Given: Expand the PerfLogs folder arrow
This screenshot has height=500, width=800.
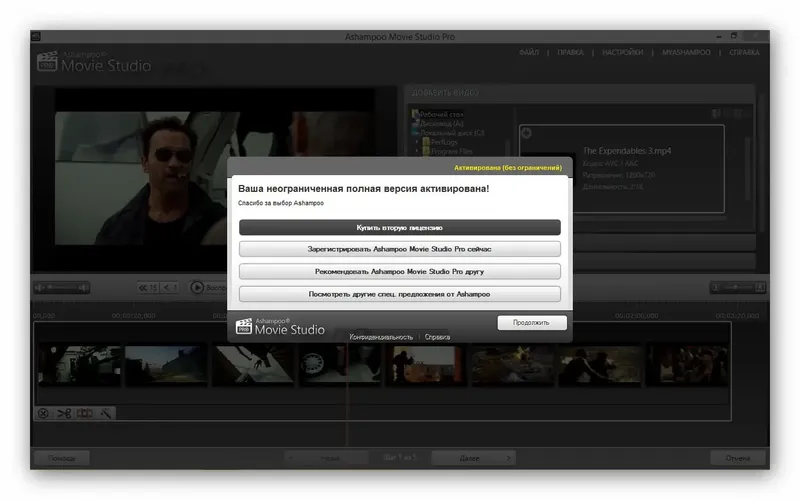Looking at the screenshot, I should (x=417, y=142).
